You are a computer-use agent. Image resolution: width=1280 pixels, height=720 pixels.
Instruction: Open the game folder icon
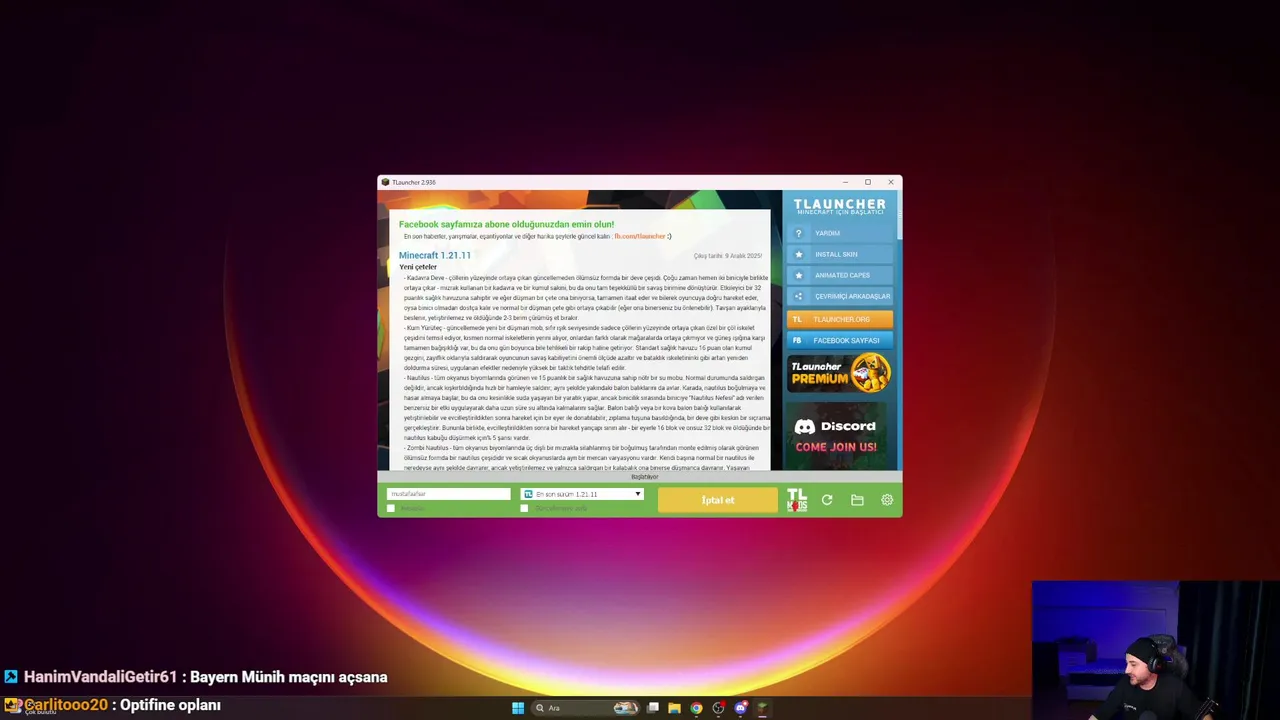click(857, 500)
